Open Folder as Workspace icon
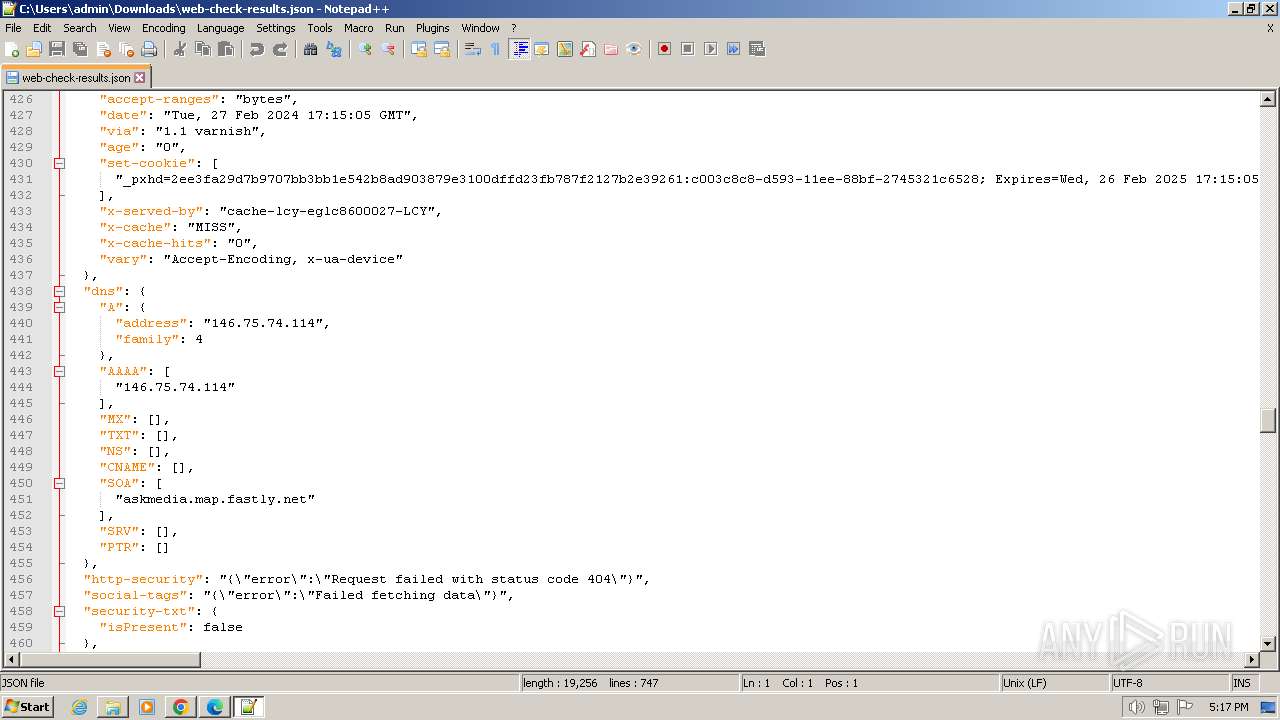 coord(611,49)
